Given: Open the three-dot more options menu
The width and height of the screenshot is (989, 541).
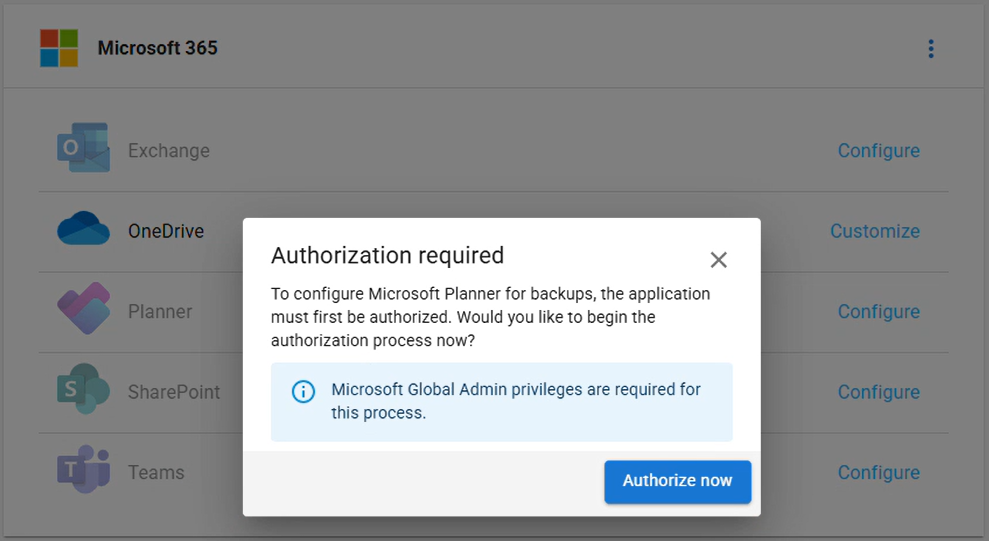Looking at the screenshot, I should click(x=931, y=49).
